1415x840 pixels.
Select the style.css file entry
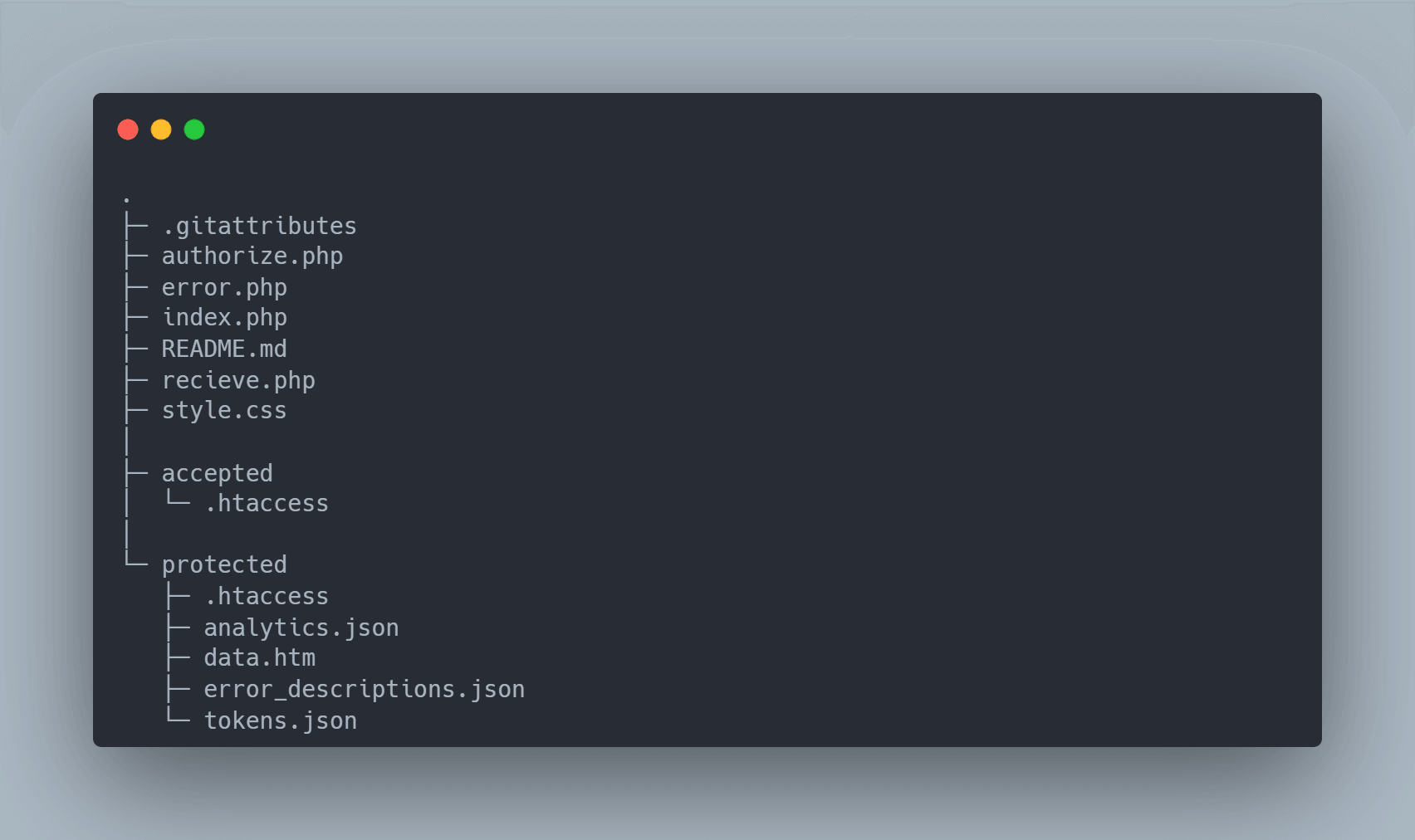tap(224, 411)
